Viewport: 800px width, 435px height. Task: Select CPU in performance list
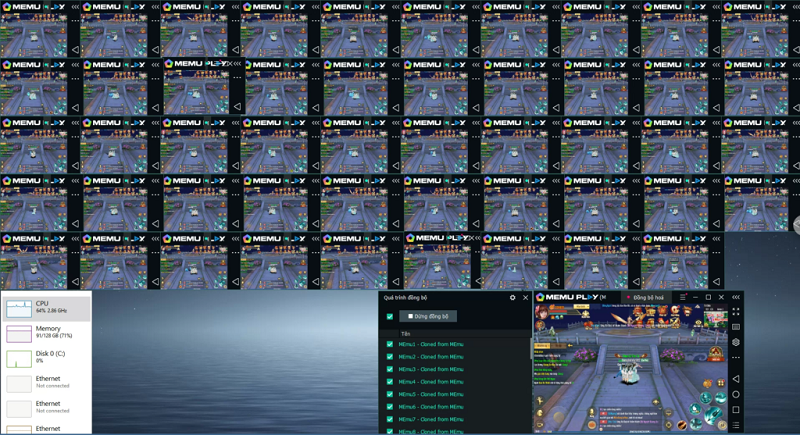coord(46,308)
